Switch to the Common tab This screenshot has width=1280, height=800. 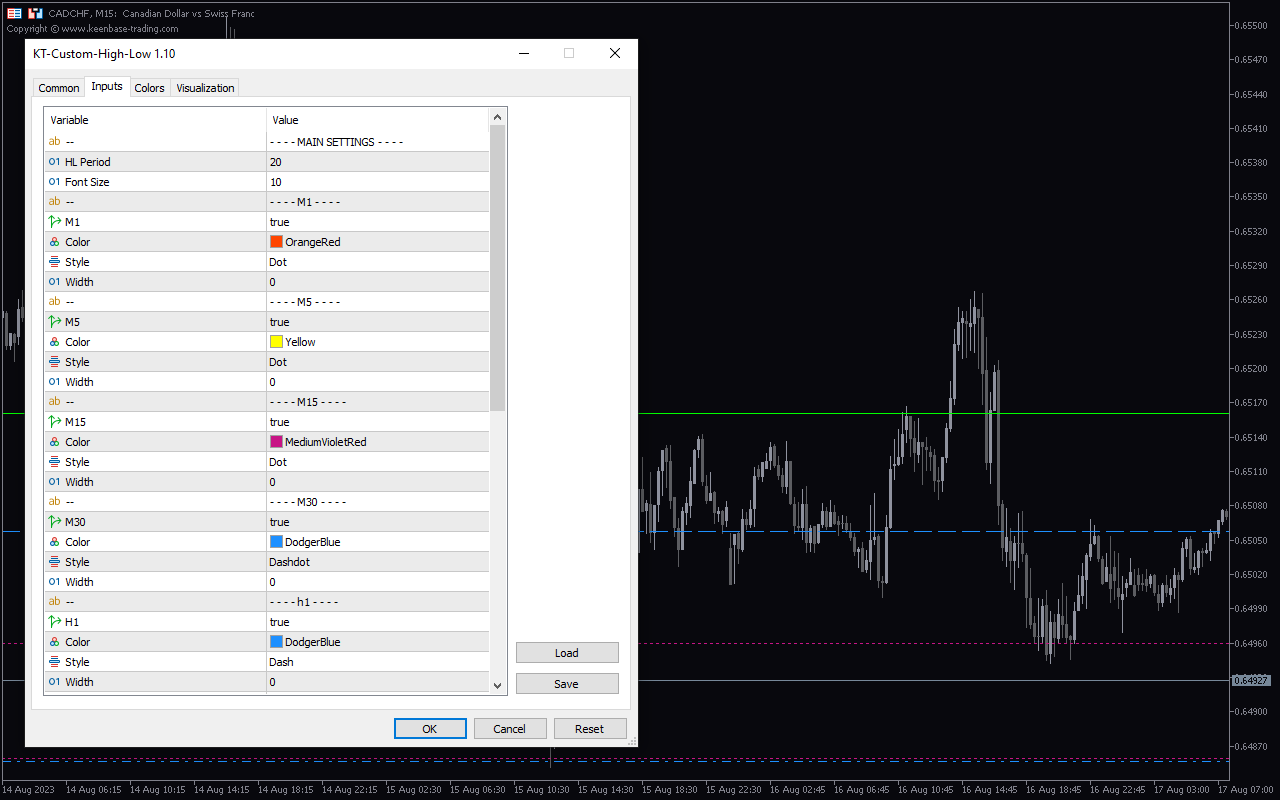click(59, 88)
